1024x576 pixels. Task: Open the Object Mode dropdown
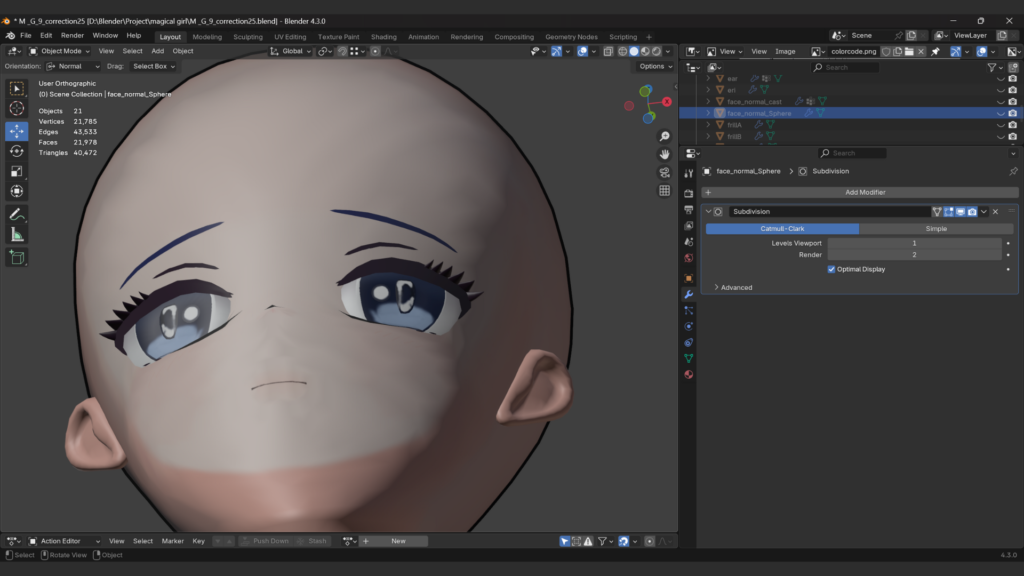point(60,51)
